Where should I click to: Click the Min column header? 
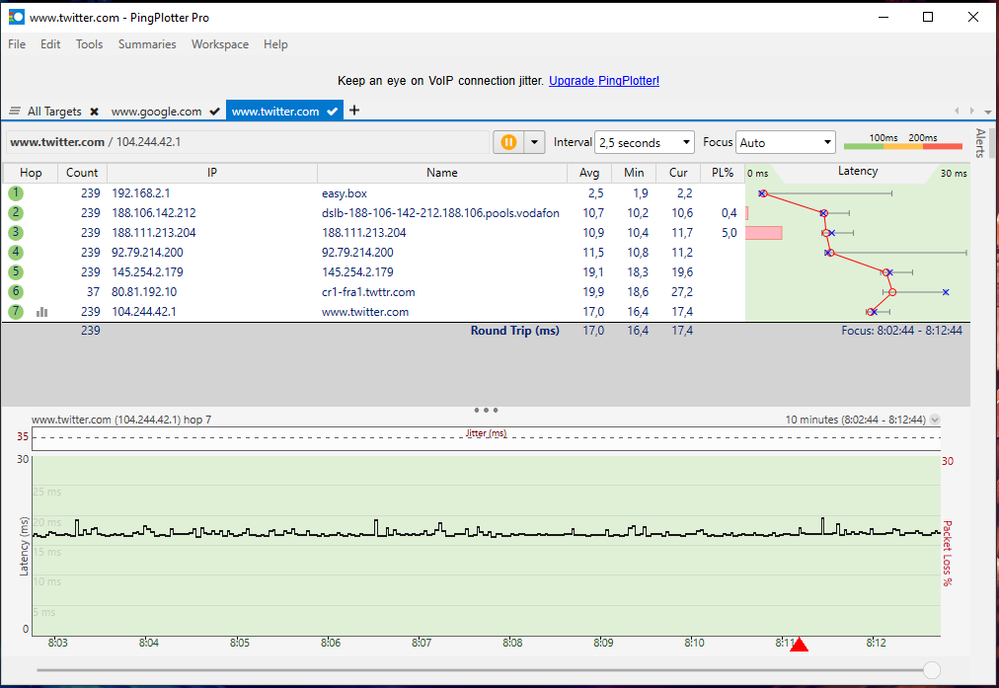pos(634,173)
